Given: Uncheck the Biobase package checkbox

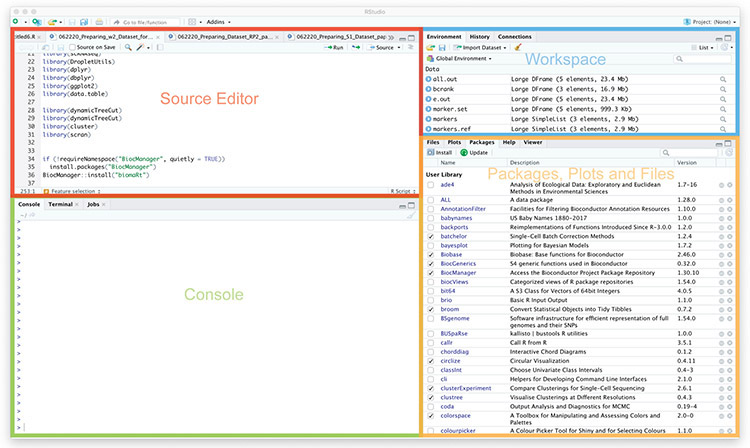Looking at the screenshot, I should pyautogui.click(x=431, y=255).
